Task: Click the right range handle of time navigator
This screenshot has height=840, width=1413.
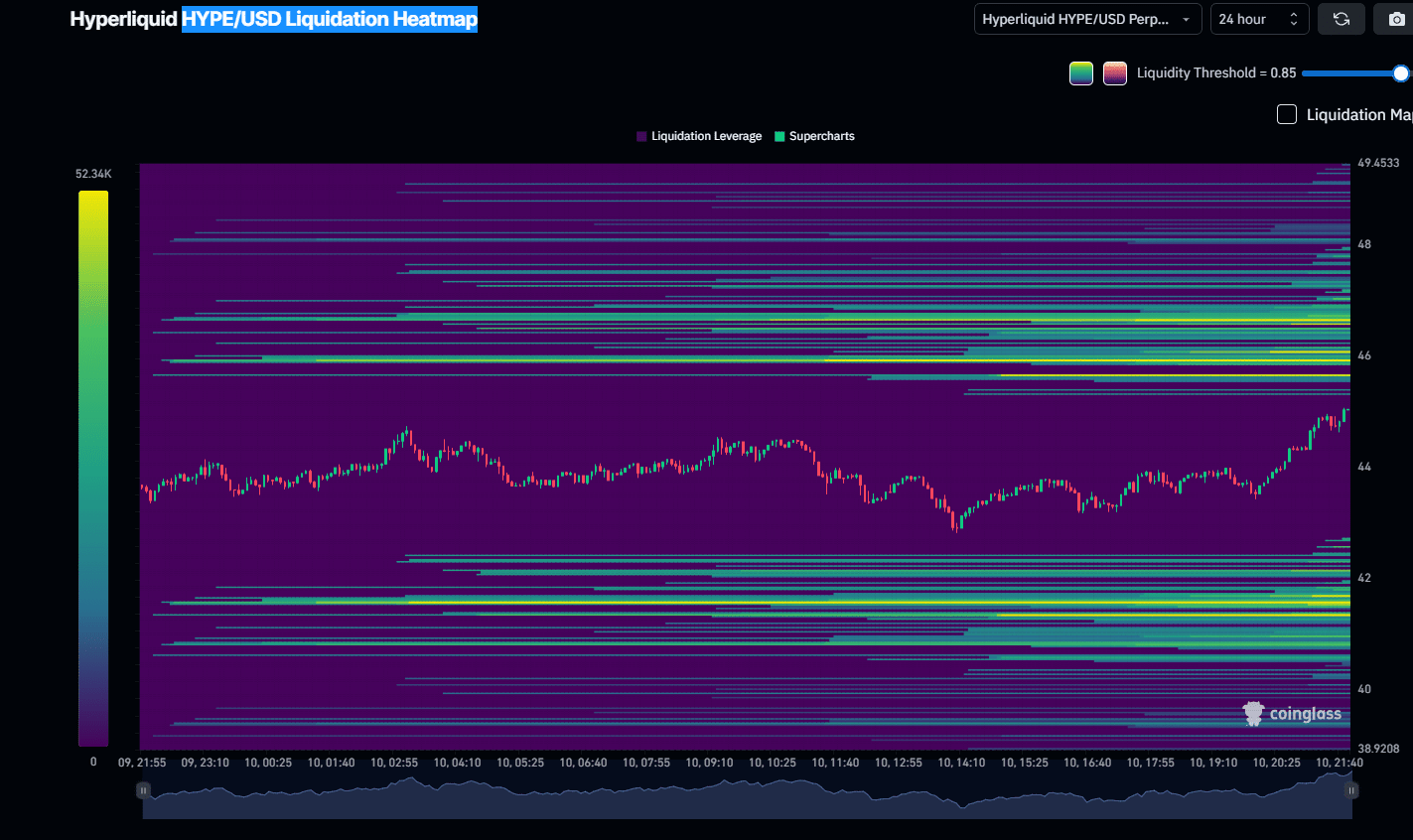Action: tap(1350, 790)
